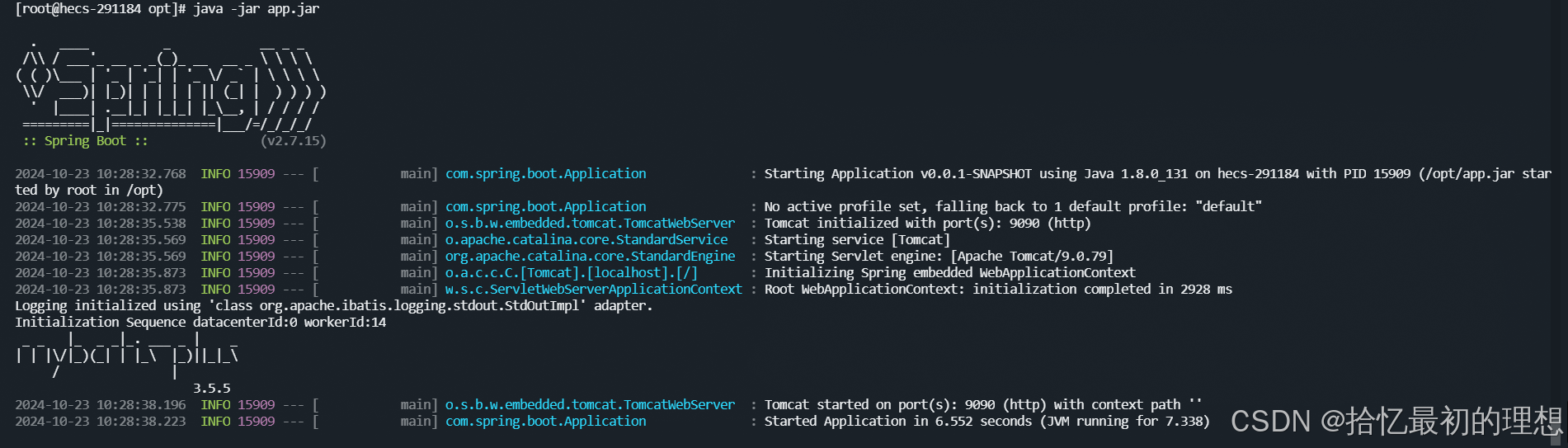Click timestamp '2024-10-23 10:28:32.768'

101,174
